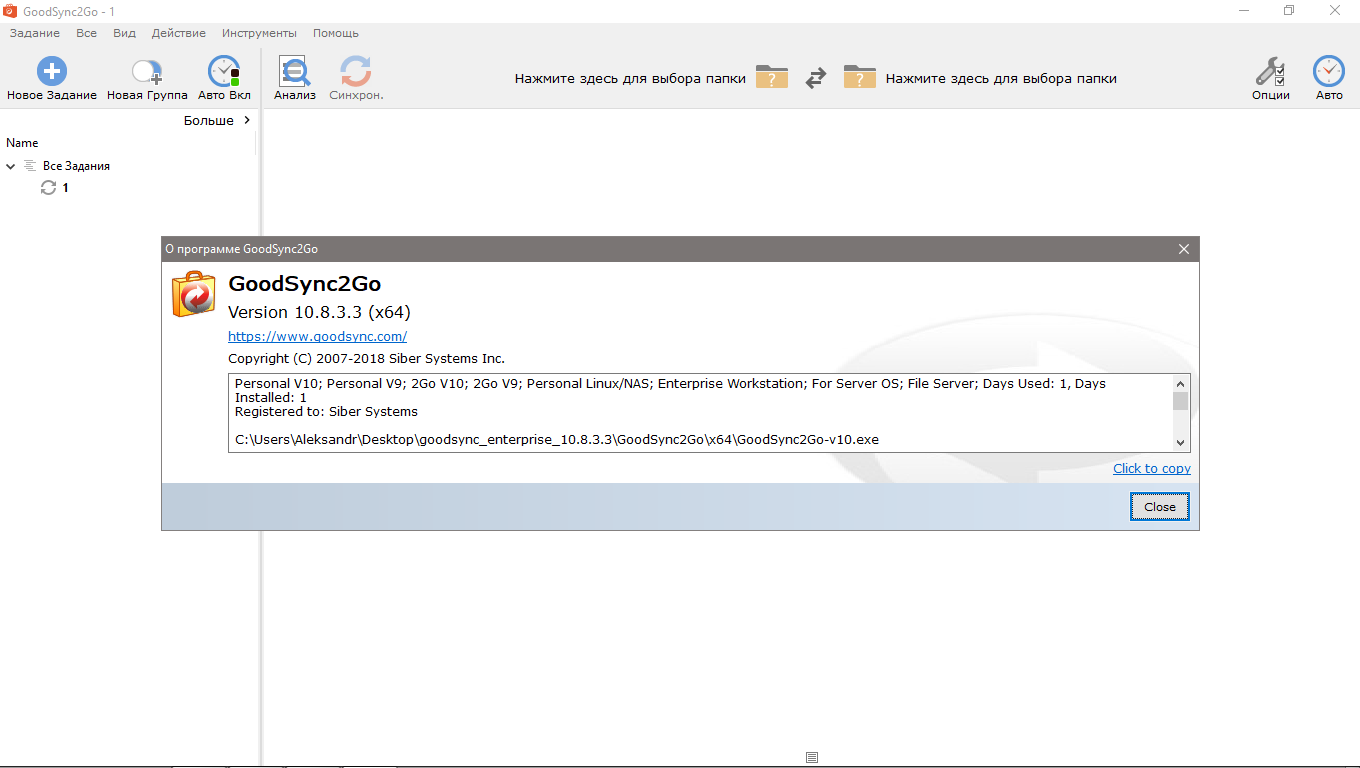1360x768 pixels.
Task: Click the GoodSync2Go title bar app icon
Action: pyautogui.click(x=10, y=10)
